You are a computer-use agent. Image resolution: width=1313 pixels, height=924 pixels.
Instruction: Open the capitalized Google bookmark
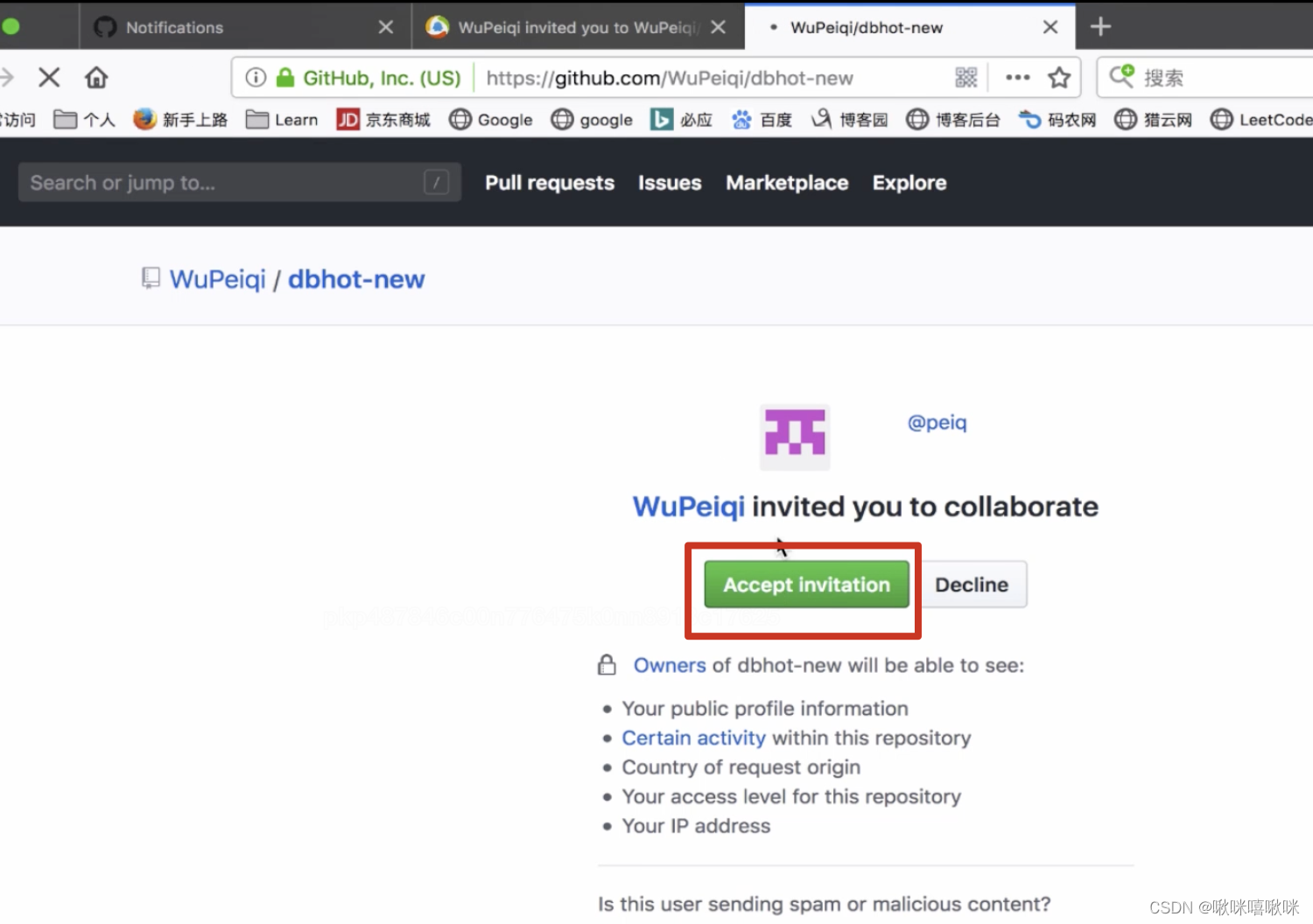pos(491,120)
